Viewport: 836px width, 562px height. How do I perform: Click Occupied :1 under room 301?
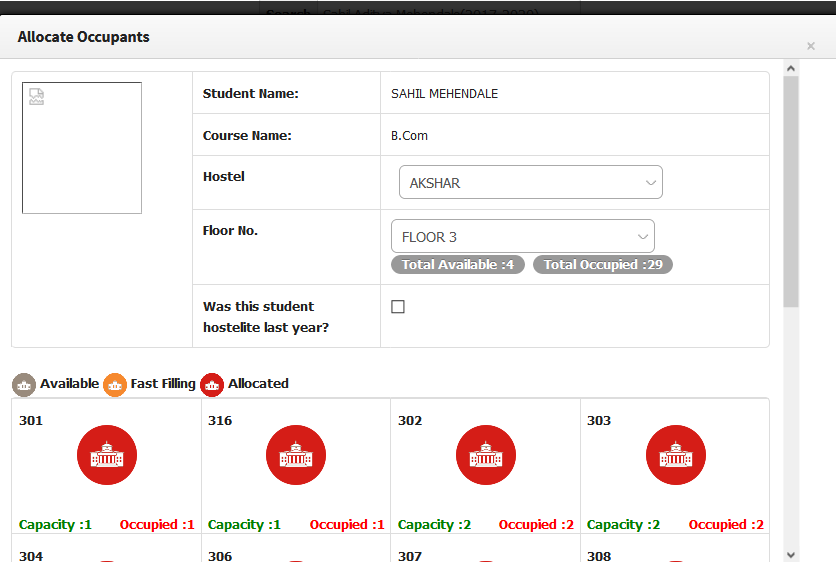pos(157,525)
